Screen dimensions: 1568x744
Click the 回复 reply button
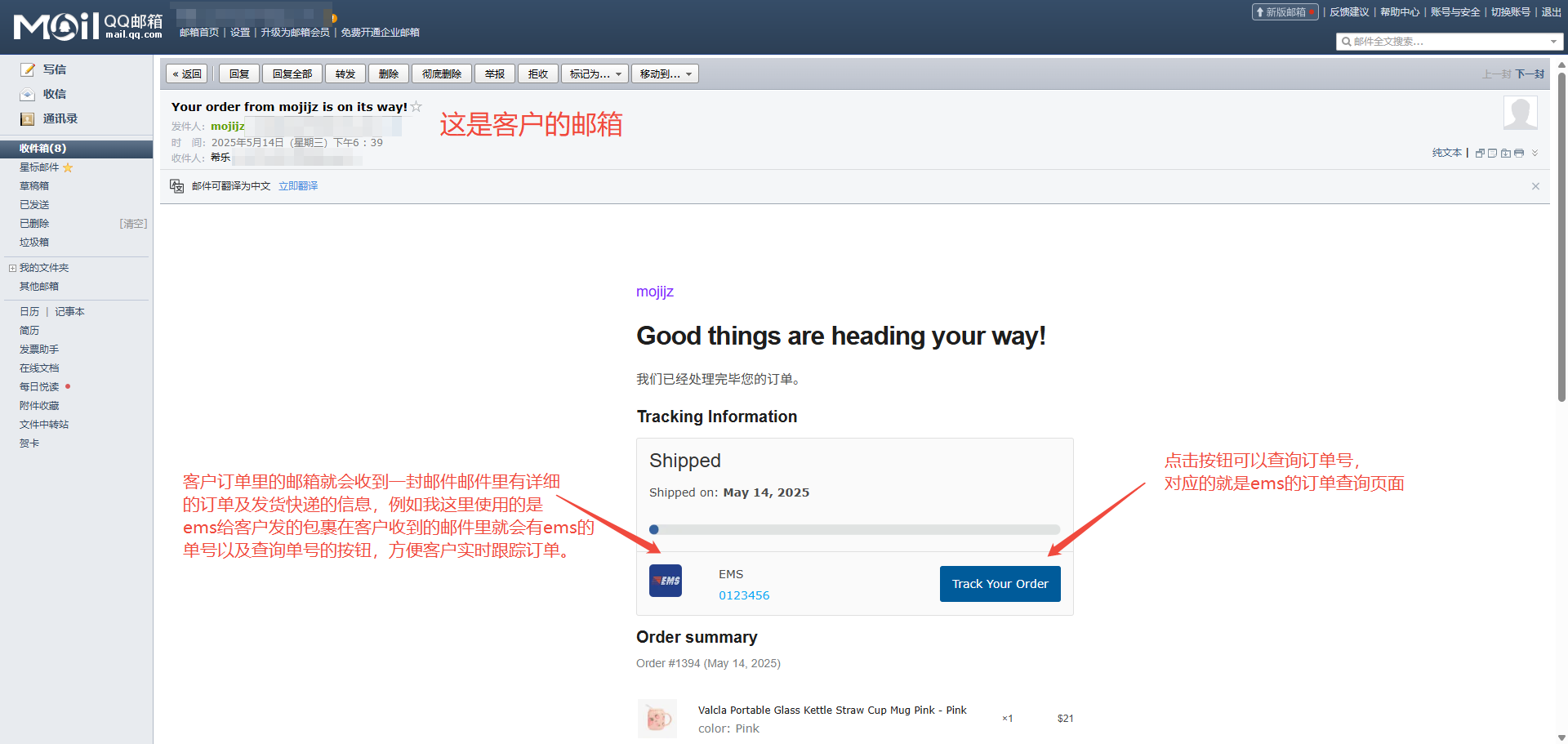pyautogui.click(x=239, y=74)
